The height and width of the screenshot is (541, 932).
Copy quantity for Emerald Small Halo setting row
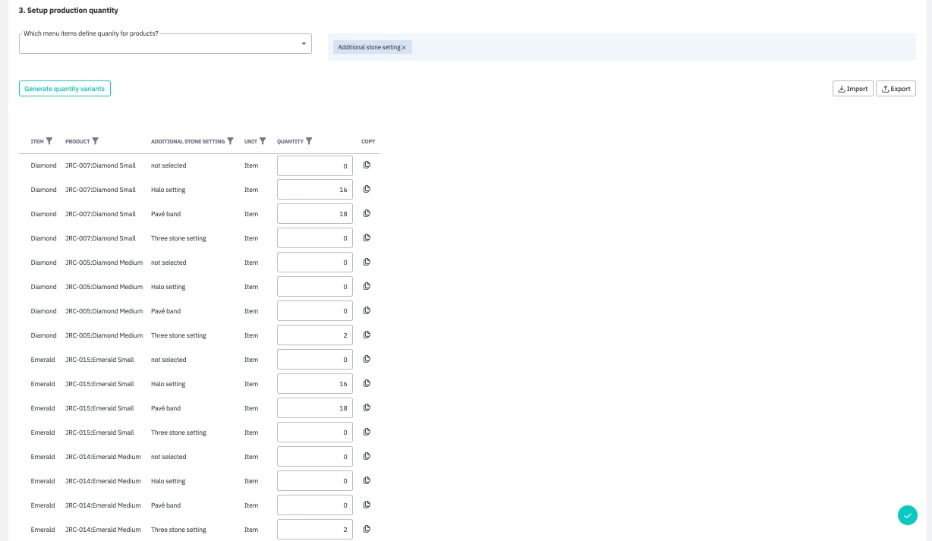pos(366,383)
